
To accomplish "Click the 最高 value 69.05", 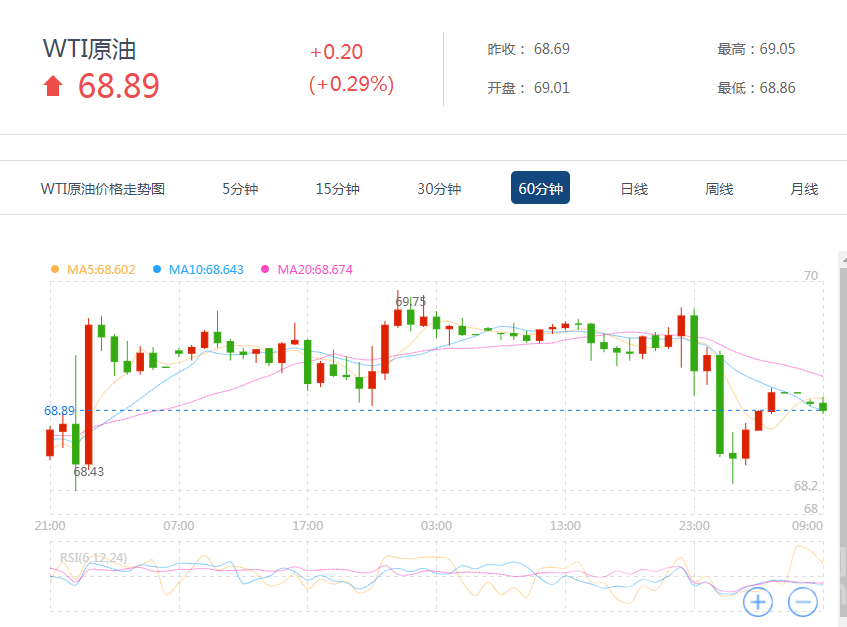I will [x=777, y=49].
